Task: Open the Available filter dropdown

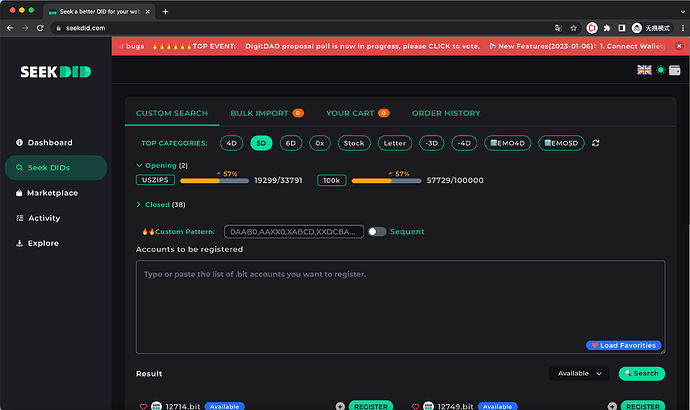Action: 579,373
